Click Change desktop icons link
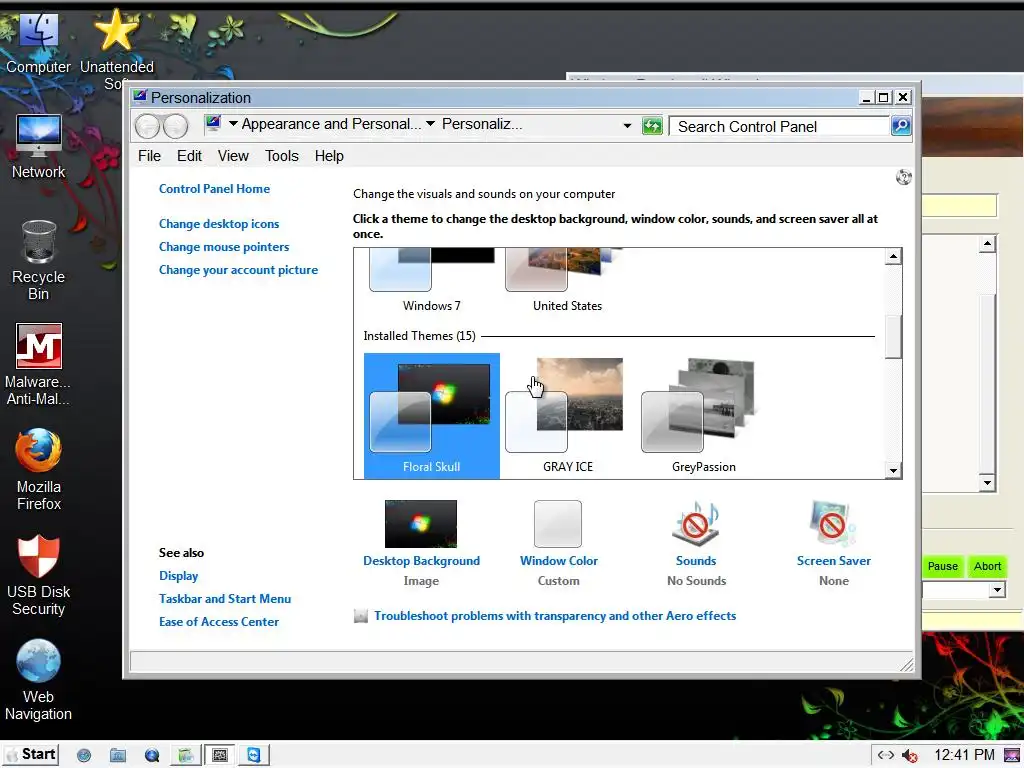Screen dimensions: 1024x768 click(219, 224)
